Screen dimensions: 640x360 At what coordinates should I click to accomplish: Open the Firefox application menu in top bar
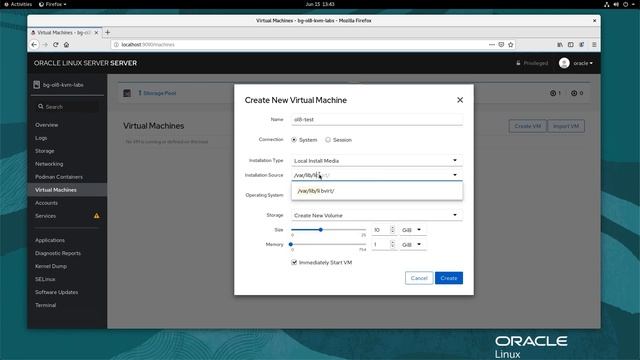tap(53, 4)
